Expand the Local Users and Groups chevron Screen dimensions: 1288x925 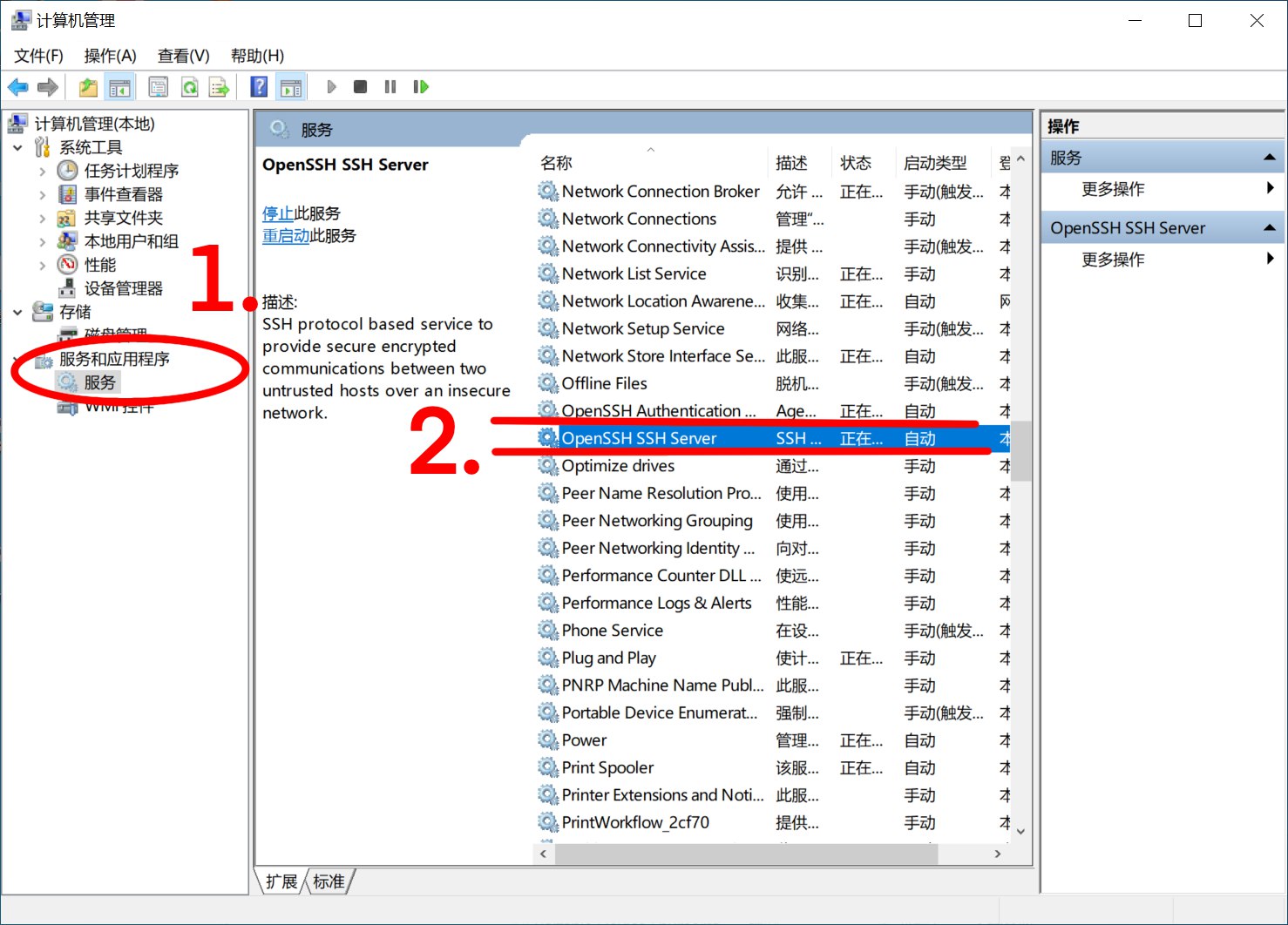point(42,241)
